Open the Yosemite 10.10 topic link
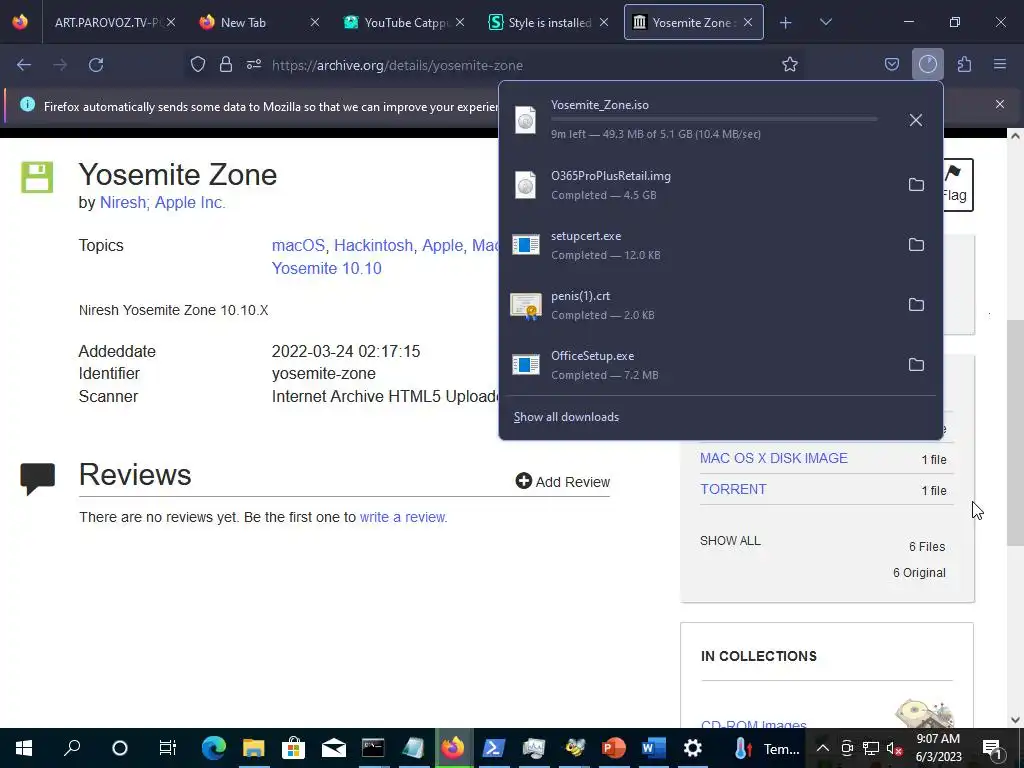Screen dimensions: 1024x768 coord(327,268)
